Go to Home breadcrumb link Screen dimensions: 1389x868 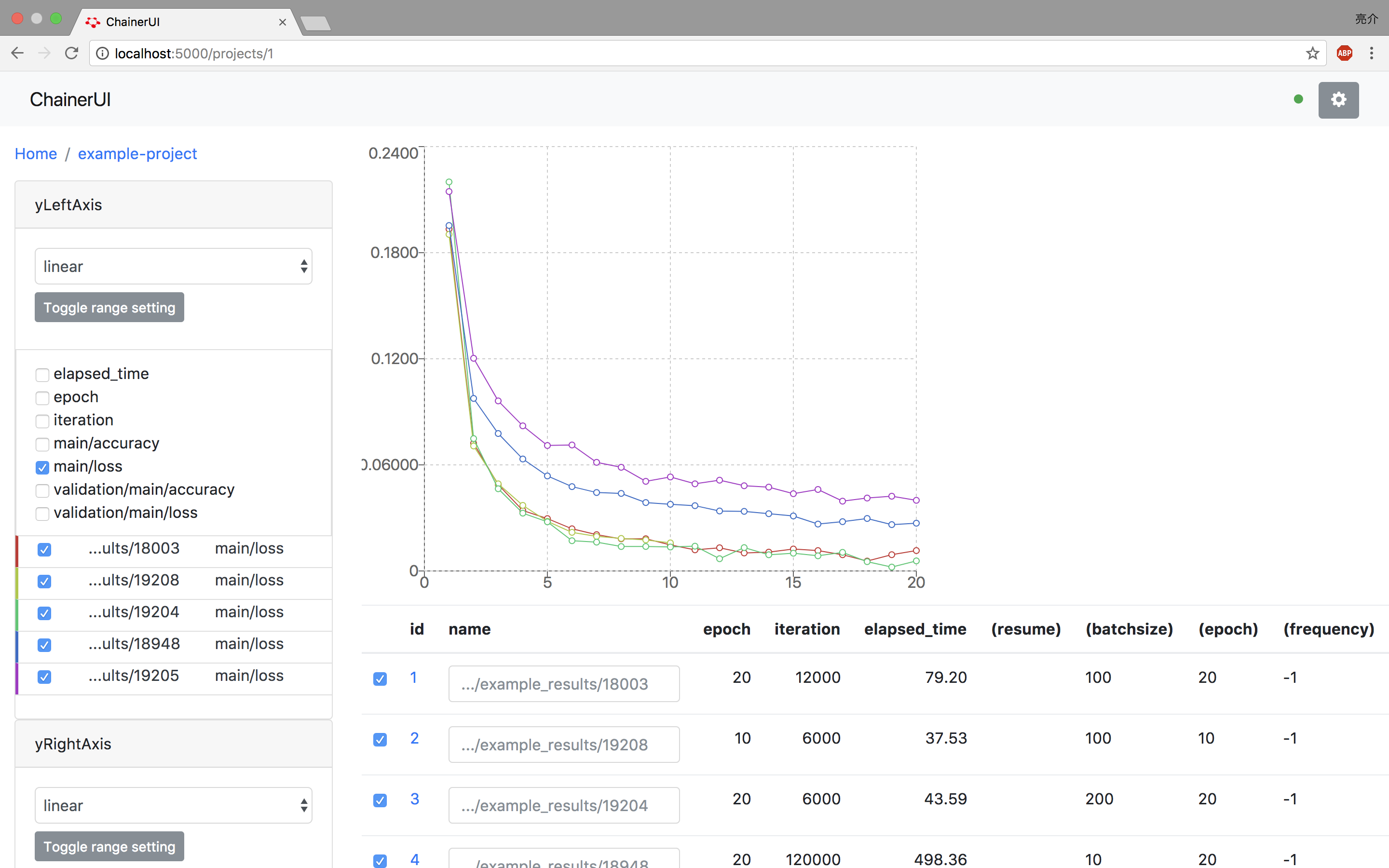pyautogui.click(x=36, y=153)
